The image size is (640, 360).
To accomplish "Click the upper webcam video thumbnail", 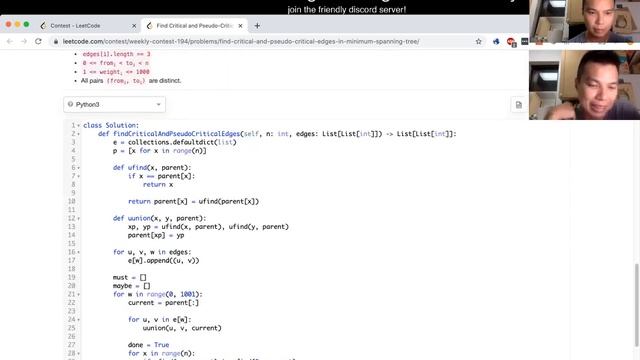I will [x=584, y=22].
